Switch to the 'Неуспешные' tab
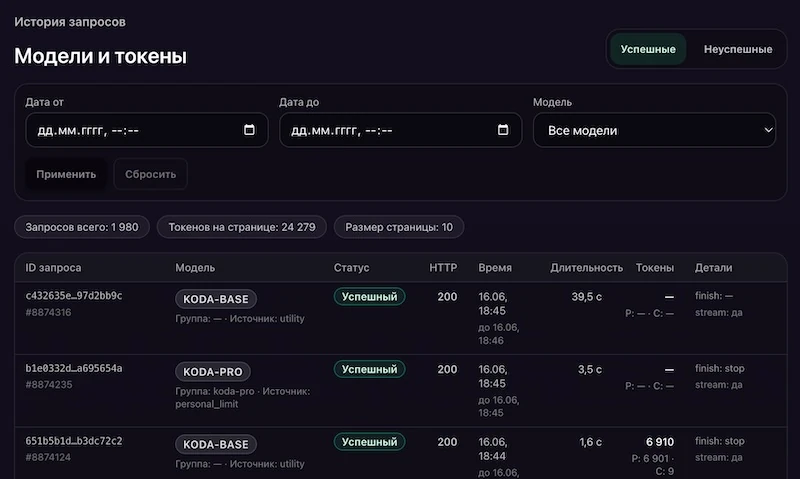The height and width of the screenshot is (479, 800). pos(738,49)
